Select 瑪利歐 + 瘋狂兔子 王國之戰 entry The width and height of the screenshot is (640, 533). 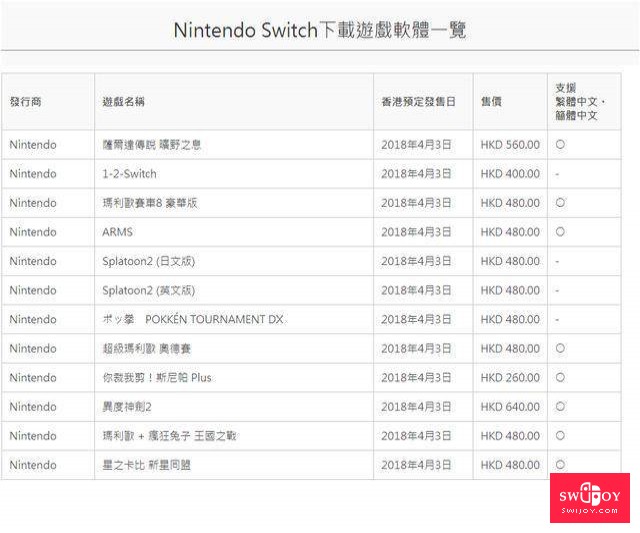point(169,436)
